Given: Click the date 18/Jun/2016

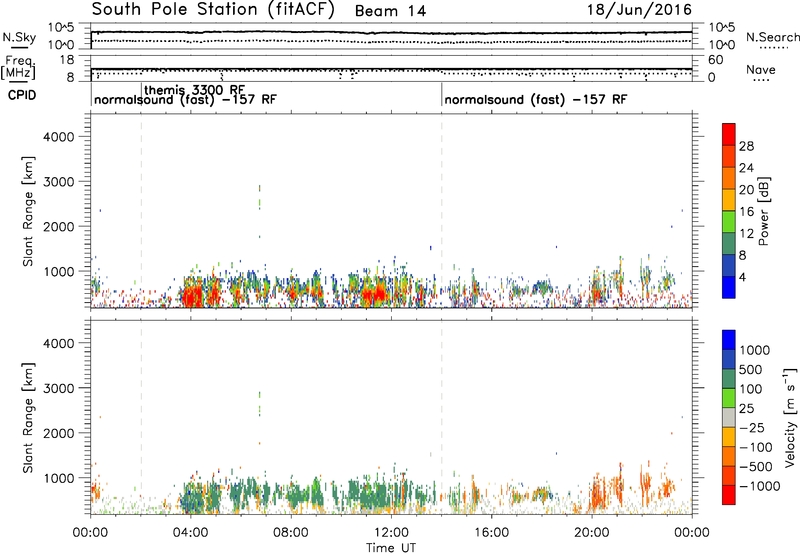Looking at the screenshot, I should pyautogui.click(x=639, y=10).
